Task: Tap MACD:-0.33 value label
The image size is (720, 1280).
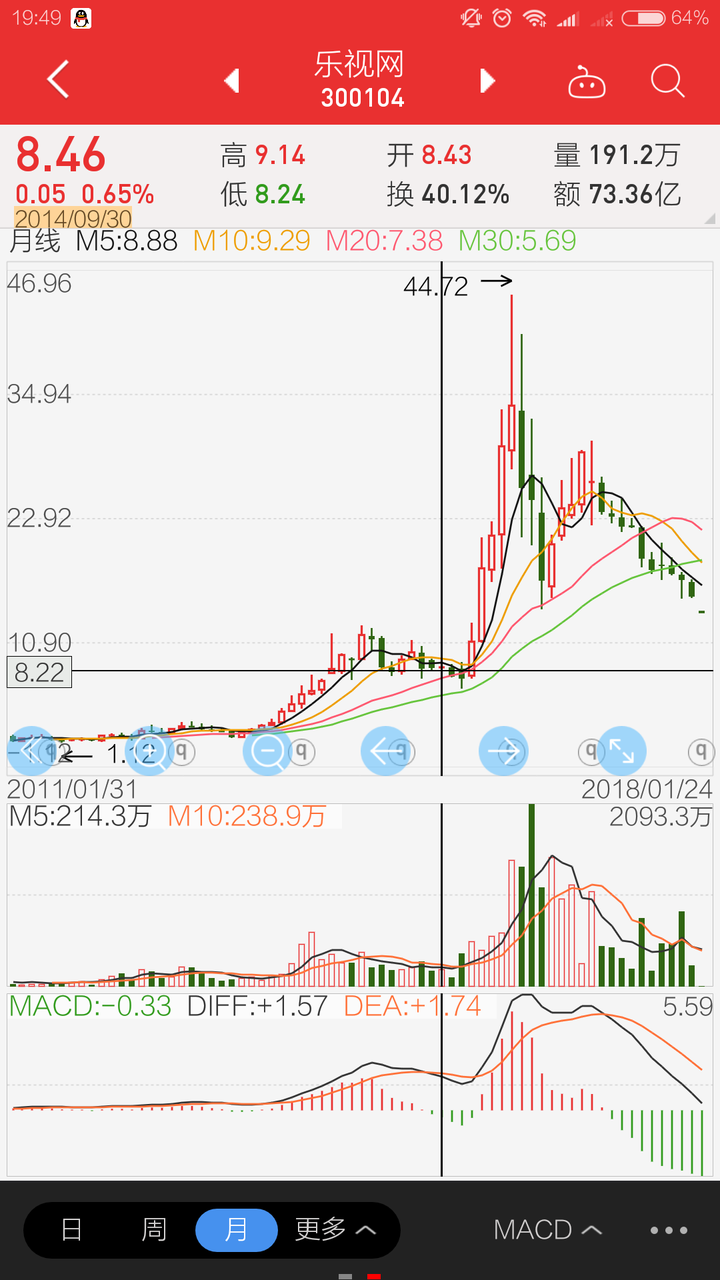Action: (91, 1006)
